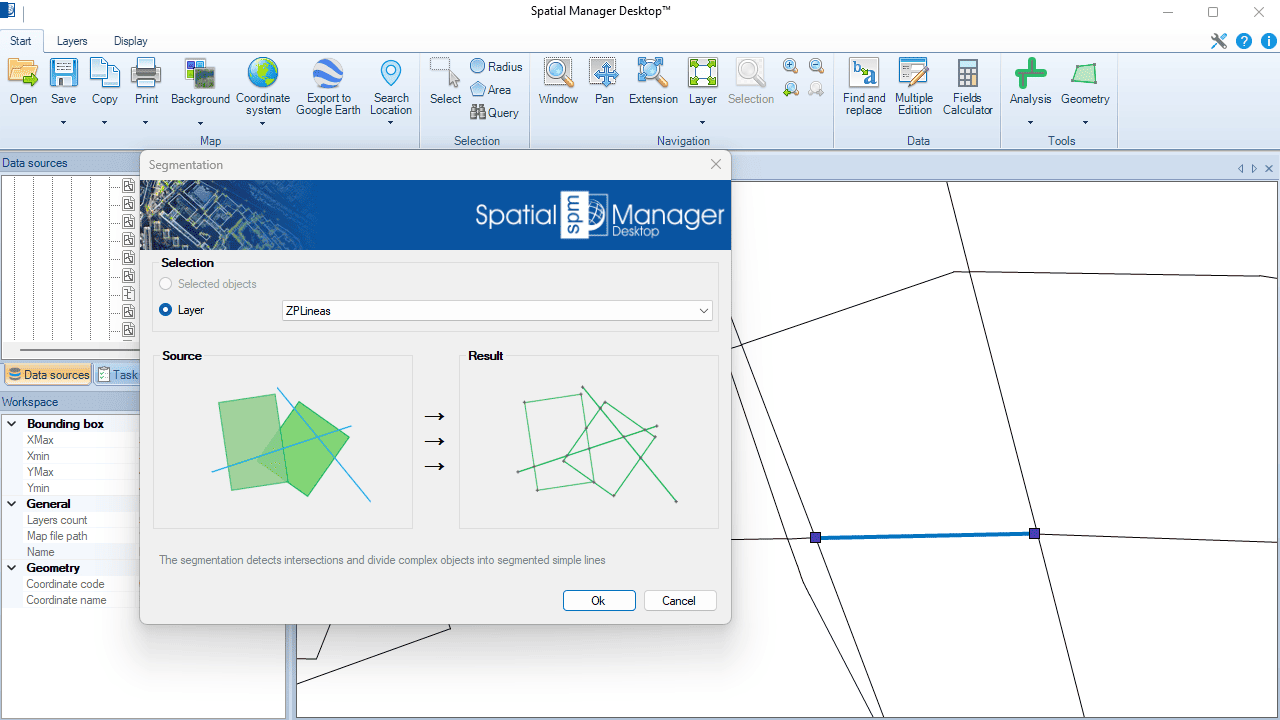
Task: Click the Geometry tools icon
Action: [x=1085, y=72]
